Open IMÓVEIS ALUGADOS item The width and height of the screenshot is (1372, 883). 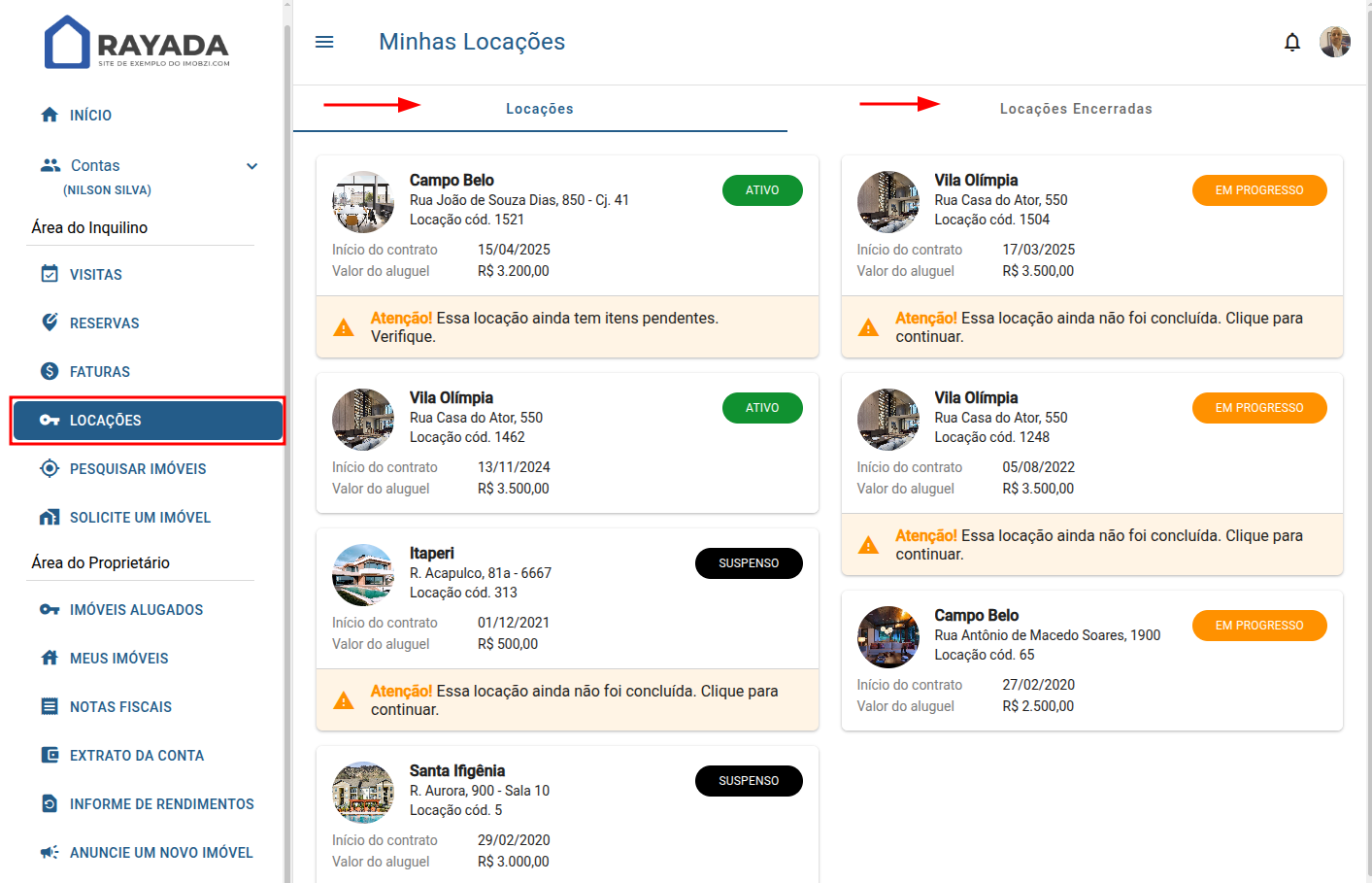137,610
